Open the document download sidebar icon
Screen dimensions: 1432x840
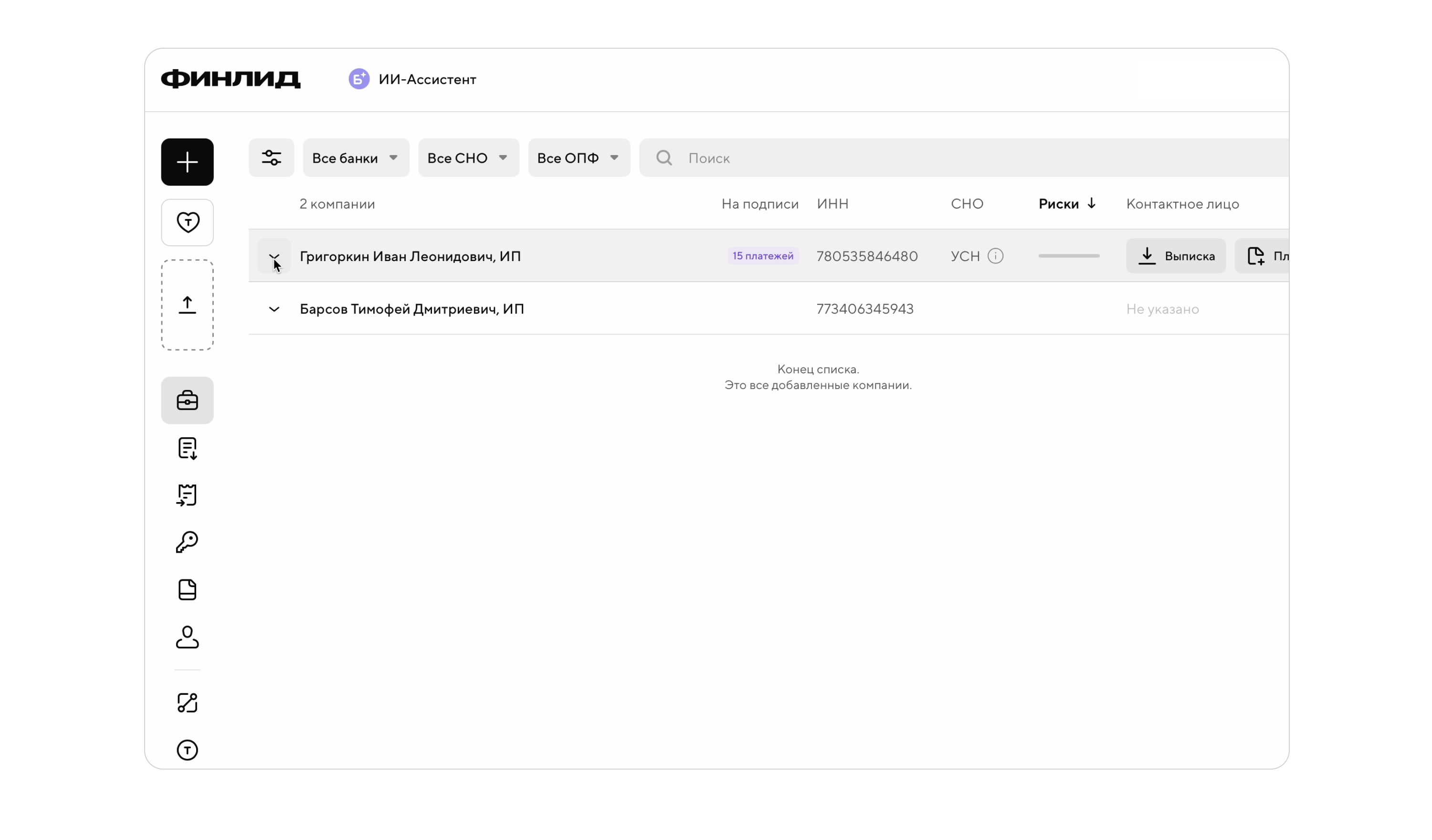[x=187, y=449]
